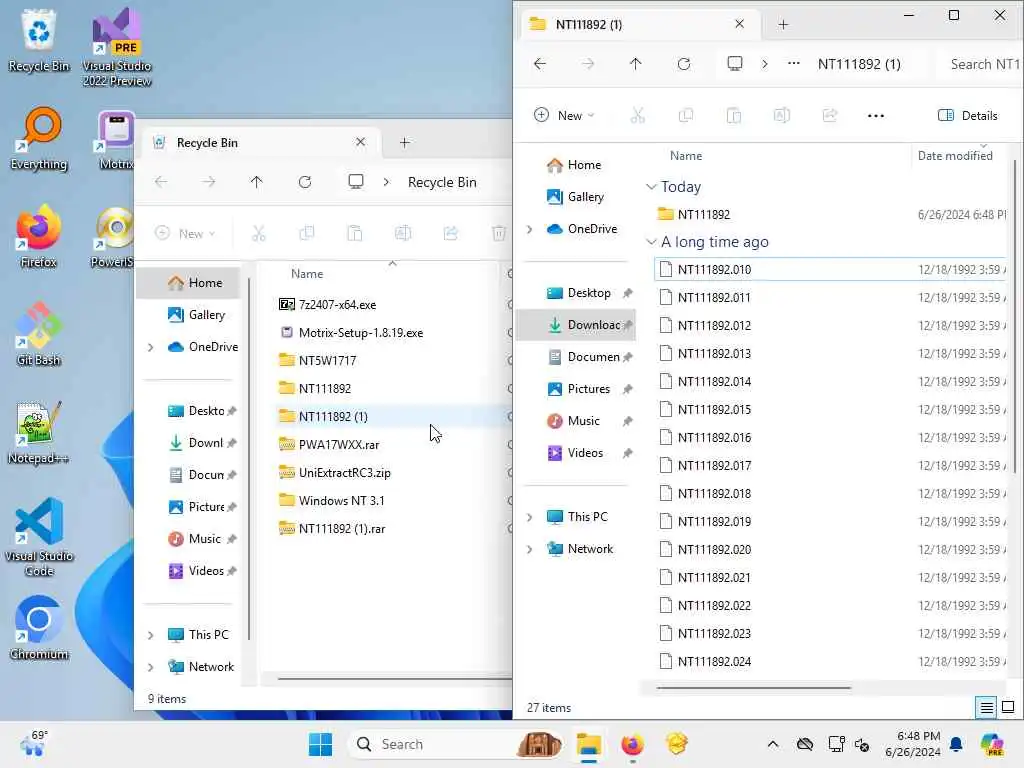Expand OneDrive in NT111892 (1) sidebar

click(530, 229)
